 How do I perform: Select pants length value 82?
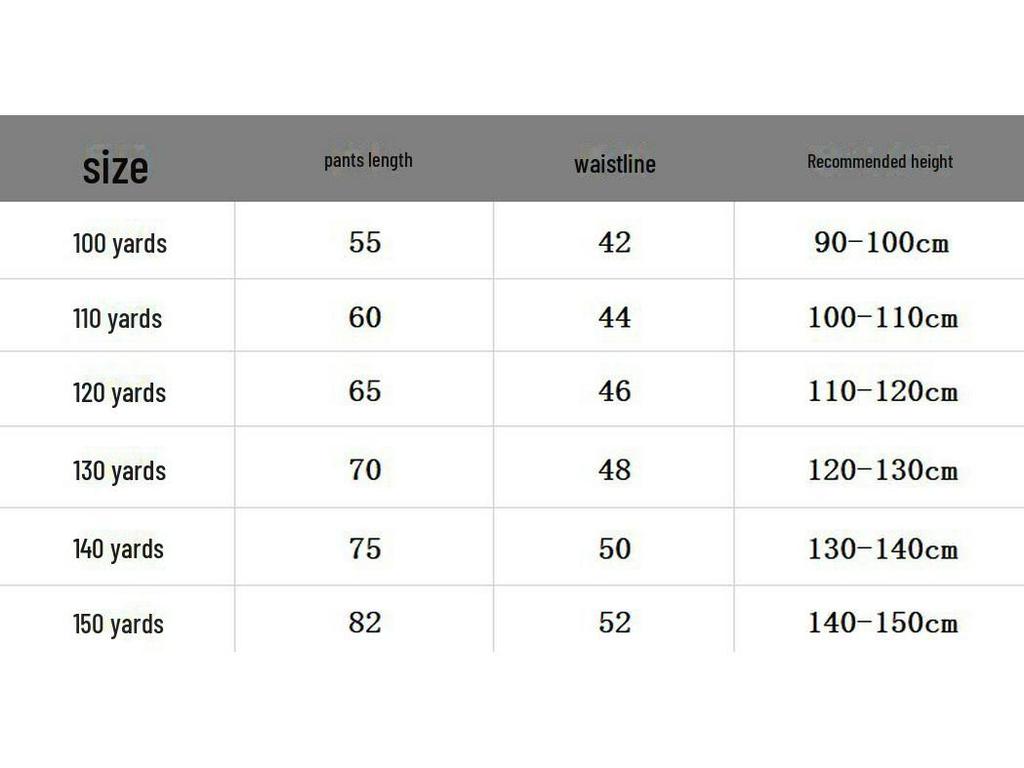click(x=365, y=622)
